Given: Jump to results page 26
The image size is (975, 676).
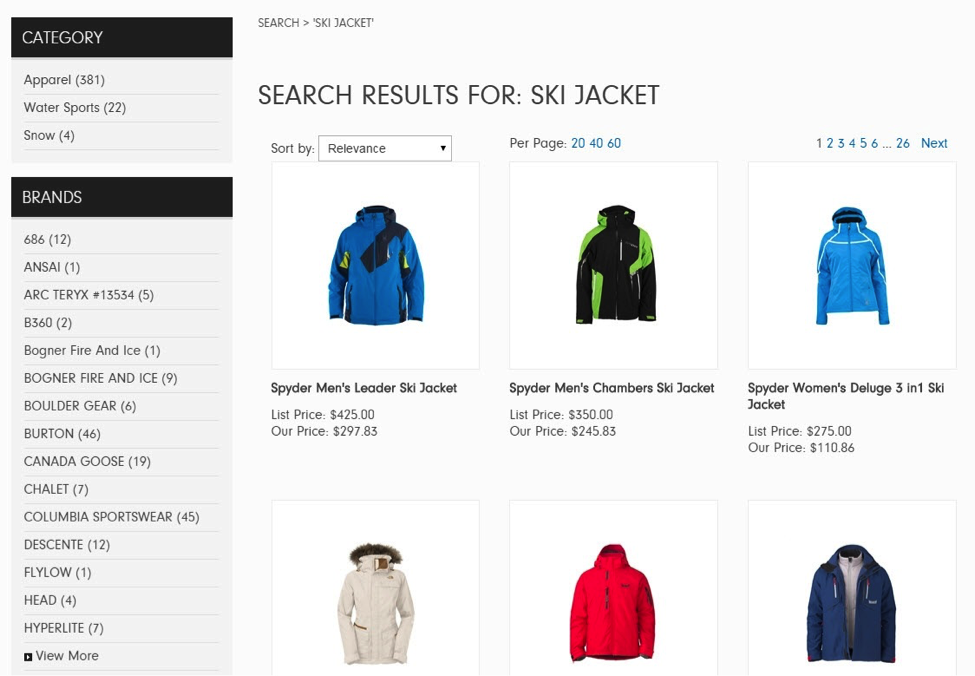Looking at the screenshot, I should [903, 144].
